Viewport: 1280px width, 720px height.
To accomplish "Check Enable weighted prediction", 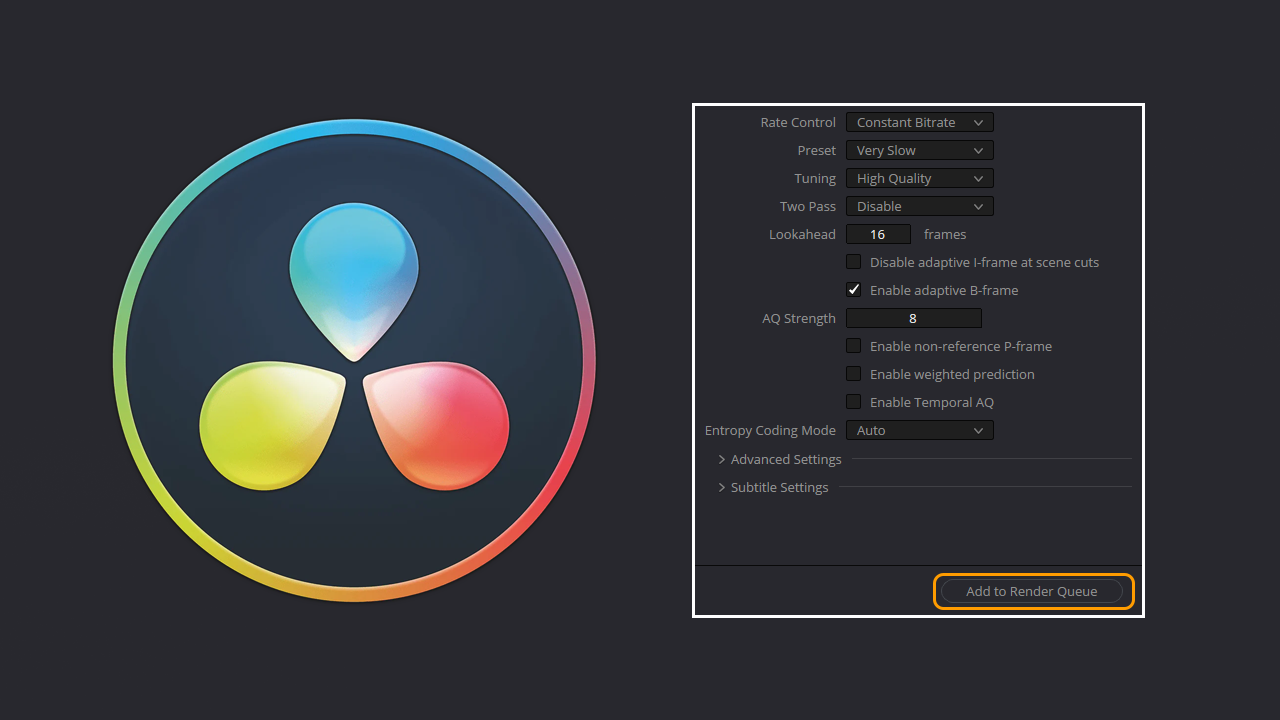I will click(853, 374).
